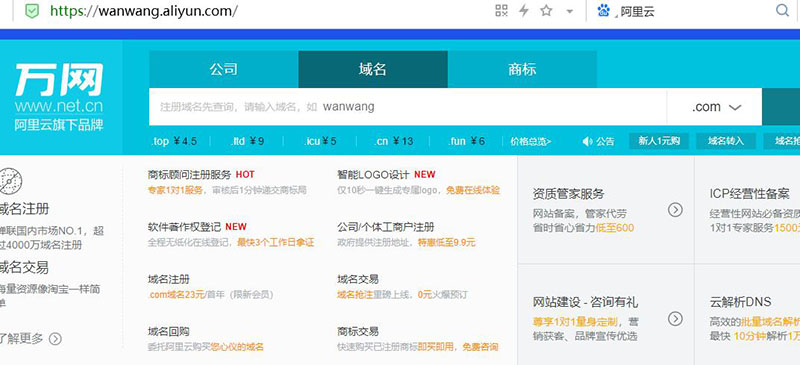
Task: Open the 资质管家服务 card title
Action: pyautogui.click(x=568, y=194)
